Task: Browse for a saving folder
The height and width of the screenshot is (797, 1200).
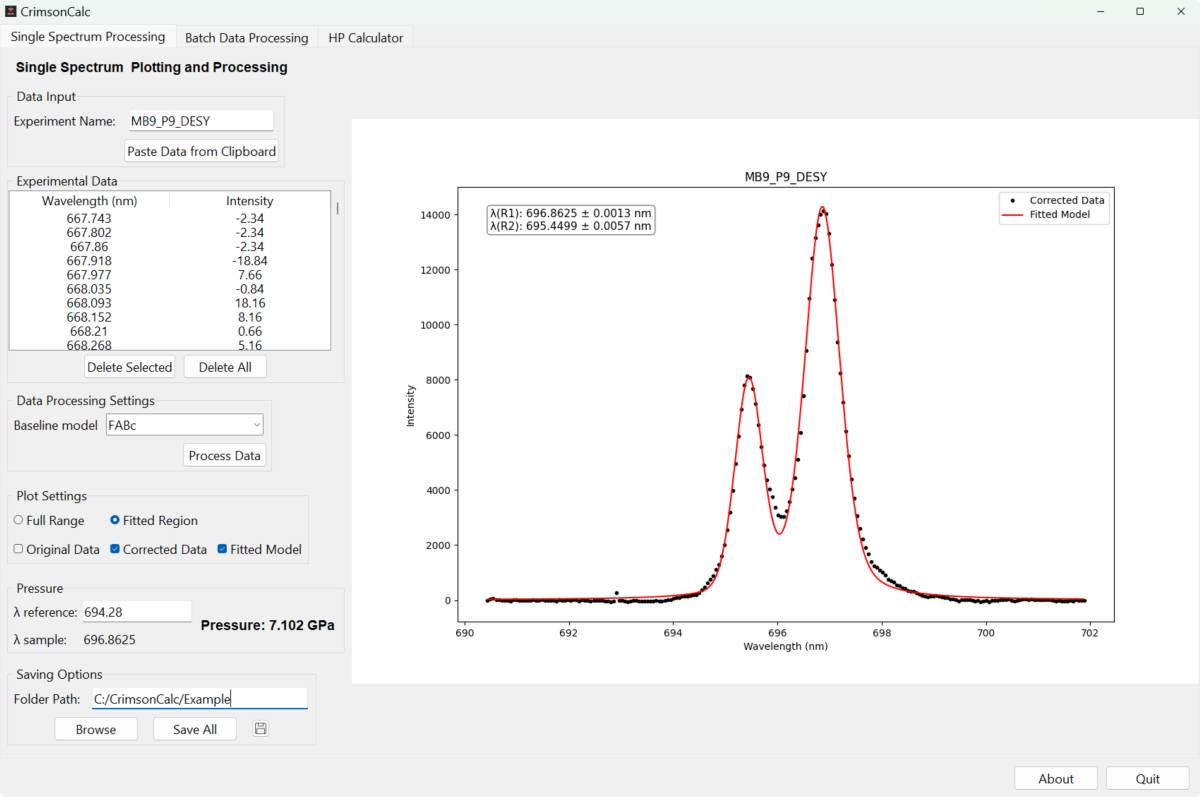Action: click(x=96, y=729)
